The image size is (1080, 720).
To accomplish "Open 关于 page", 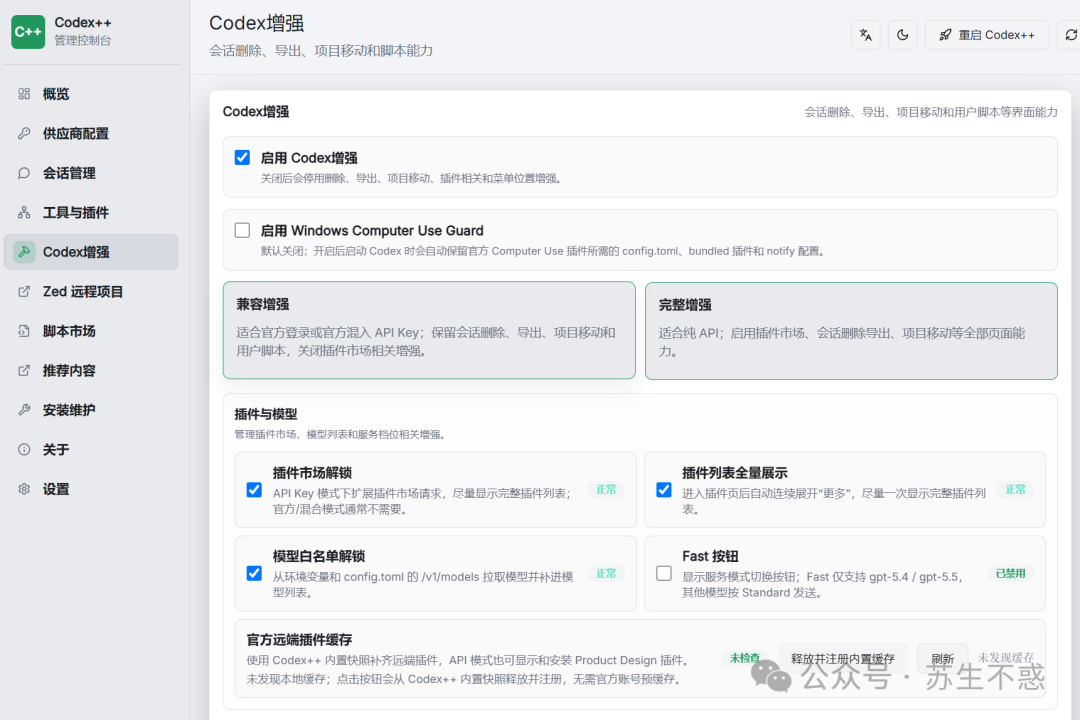I will pyautogui.click(x=91, y=449).
